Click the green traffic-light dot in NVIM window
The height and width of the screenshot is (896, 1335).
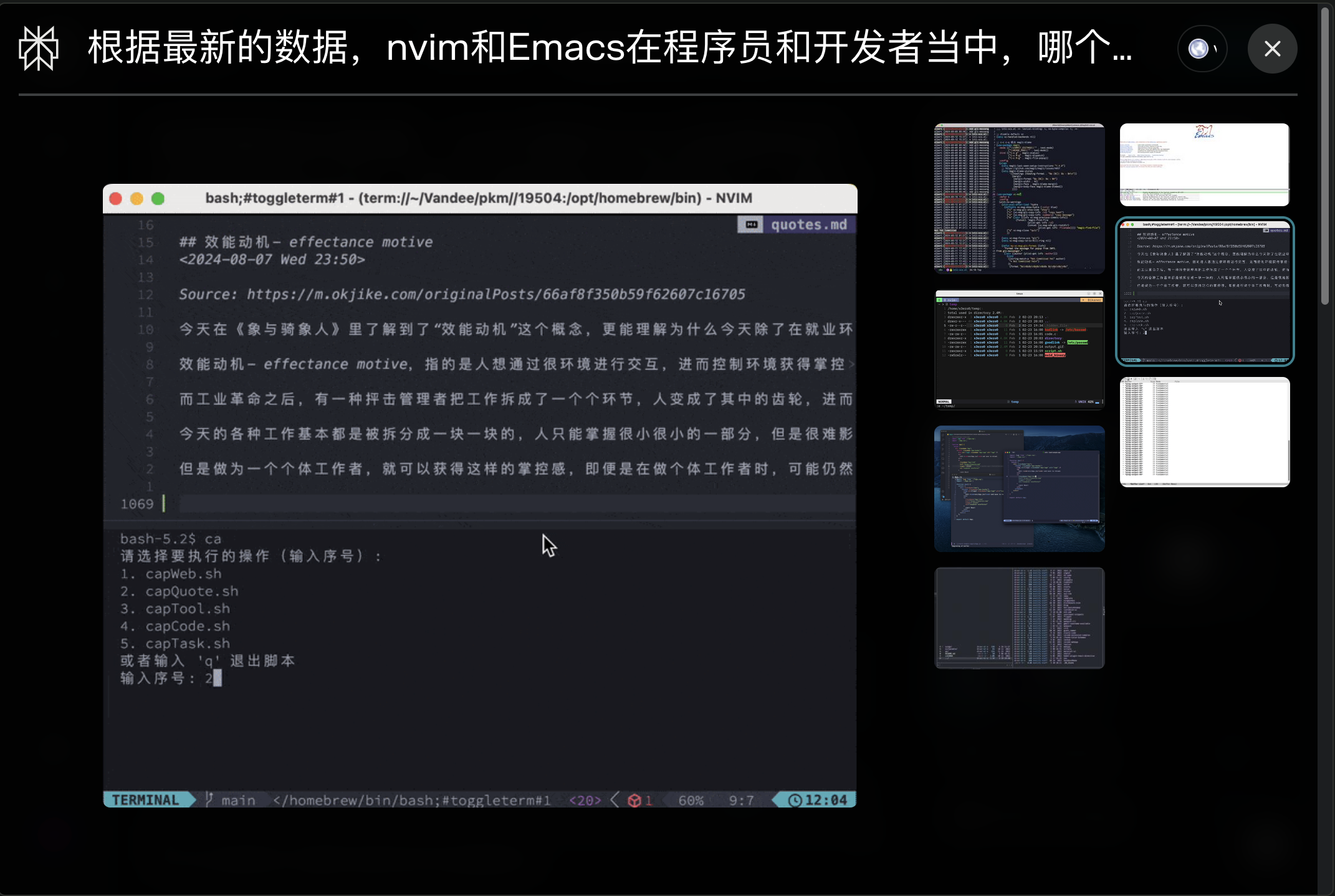click(x=158, y=198)
